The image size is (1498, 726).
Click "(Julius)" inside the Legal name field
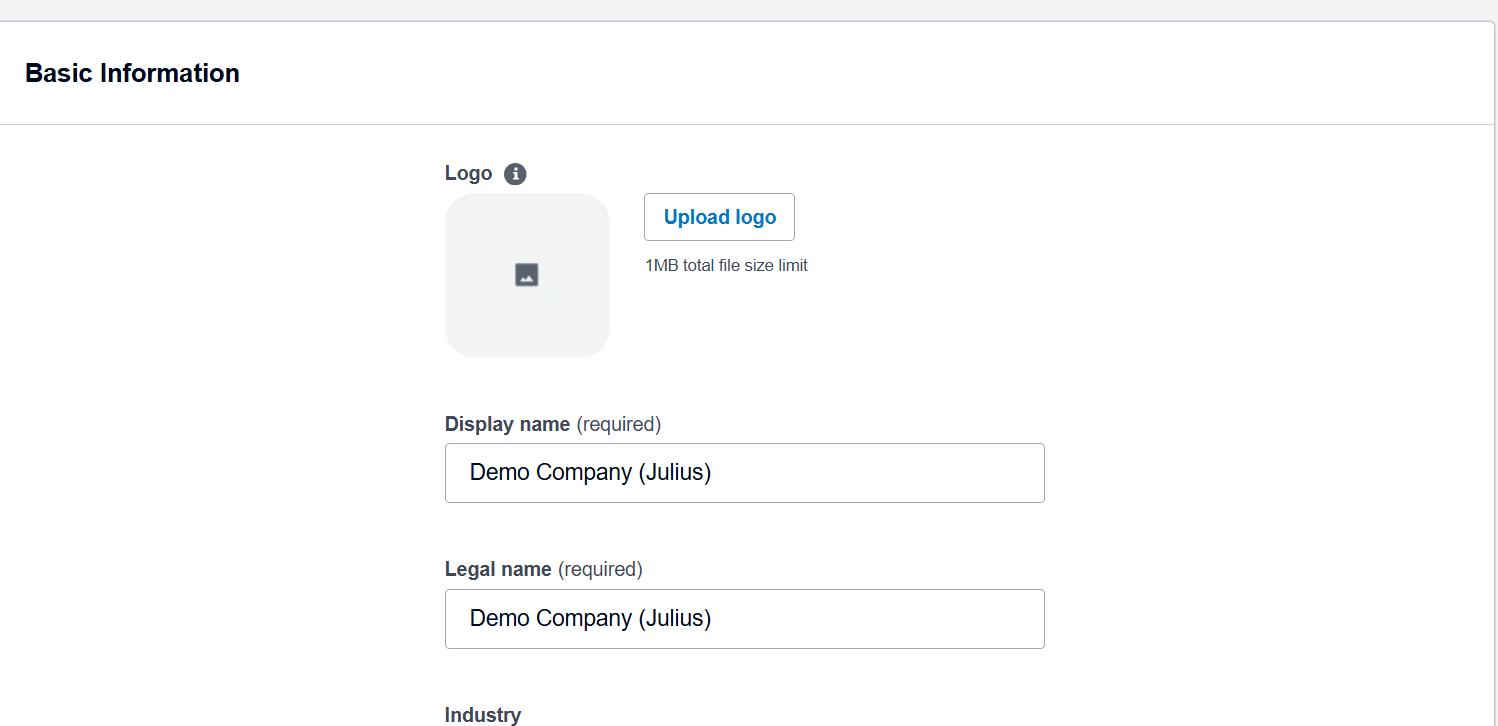pyautogui.click(x=674, y=619)
